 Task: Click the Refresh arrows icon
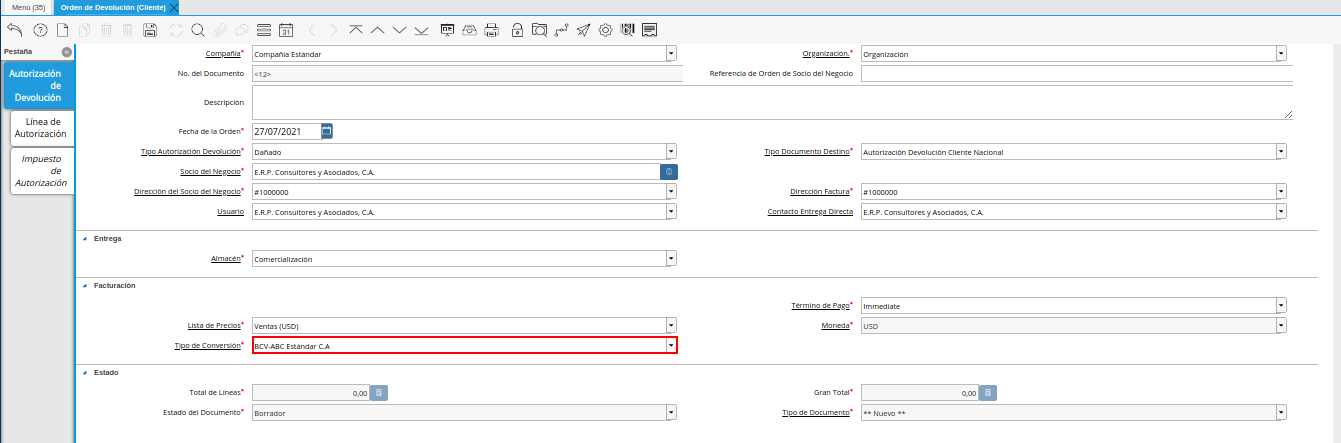[176, 30]
